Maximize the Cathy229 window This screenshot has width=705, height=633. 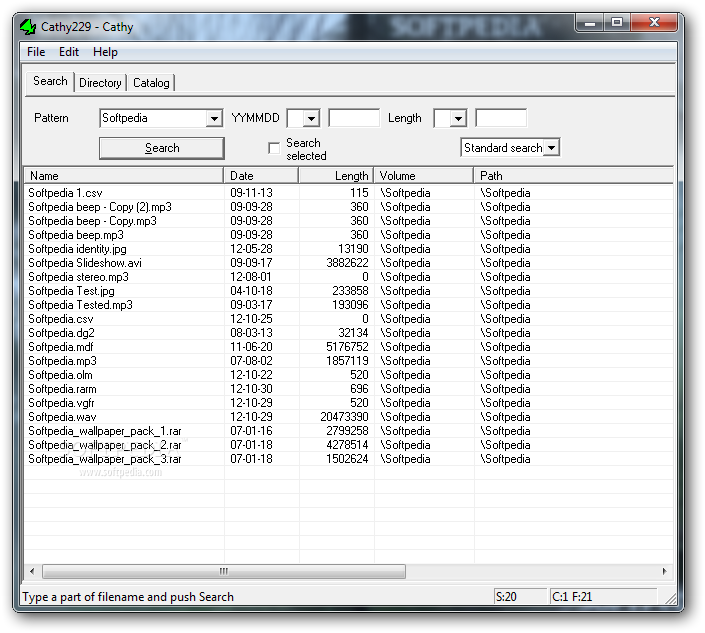coord(617,22)
